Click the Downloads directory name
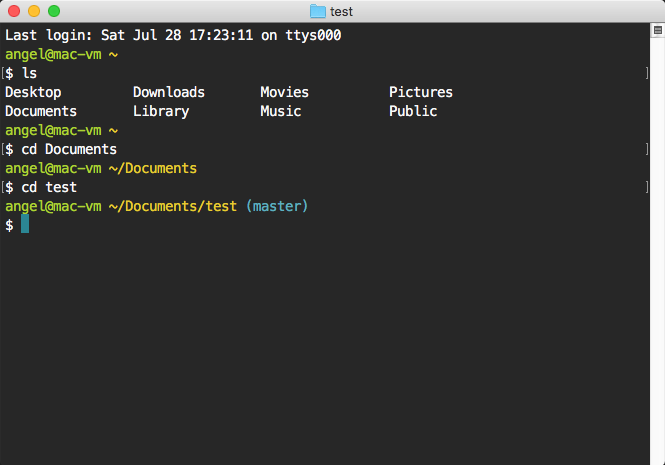The width and height of the screenshot is (665, 465). tap(168, 92)
